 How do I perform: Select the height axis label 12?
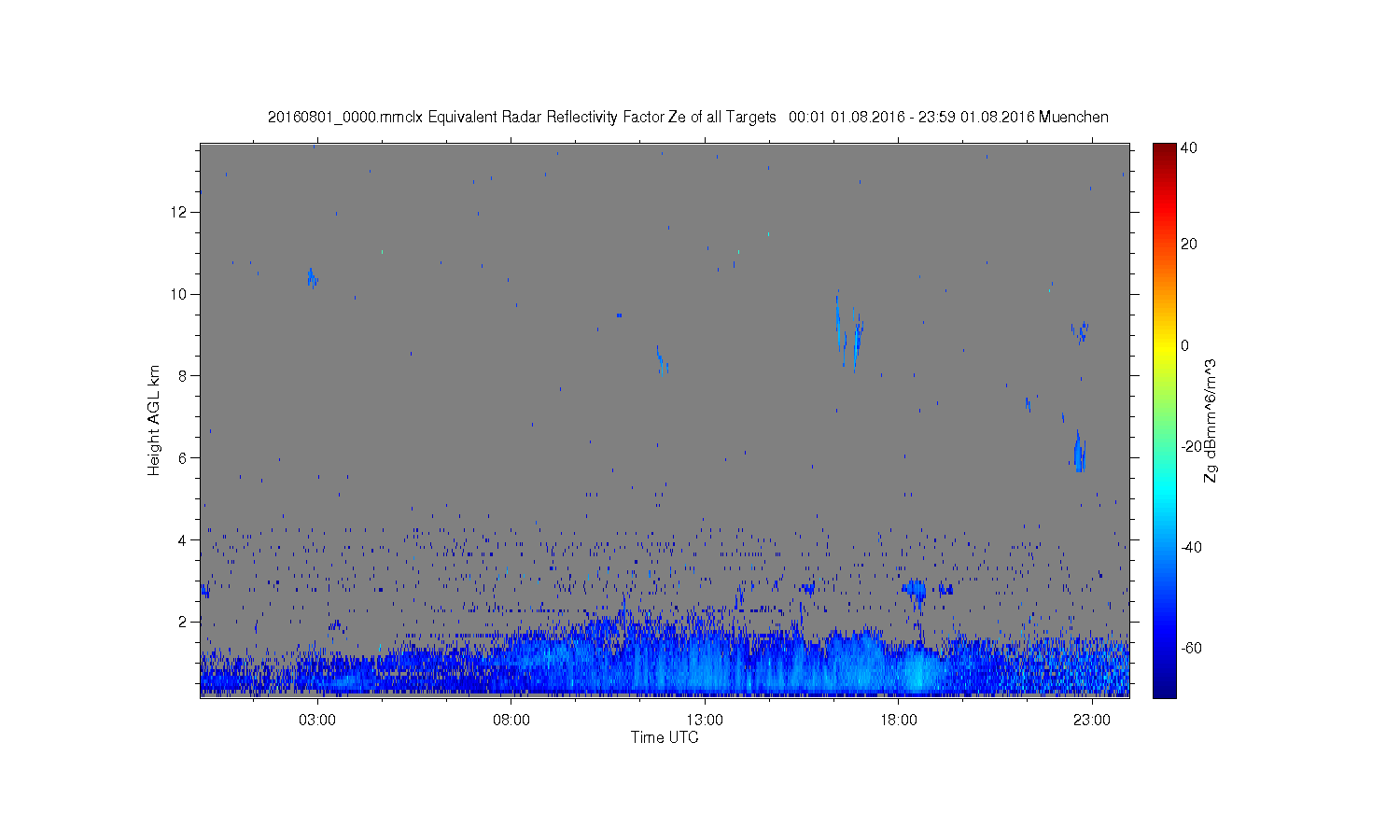179,212
